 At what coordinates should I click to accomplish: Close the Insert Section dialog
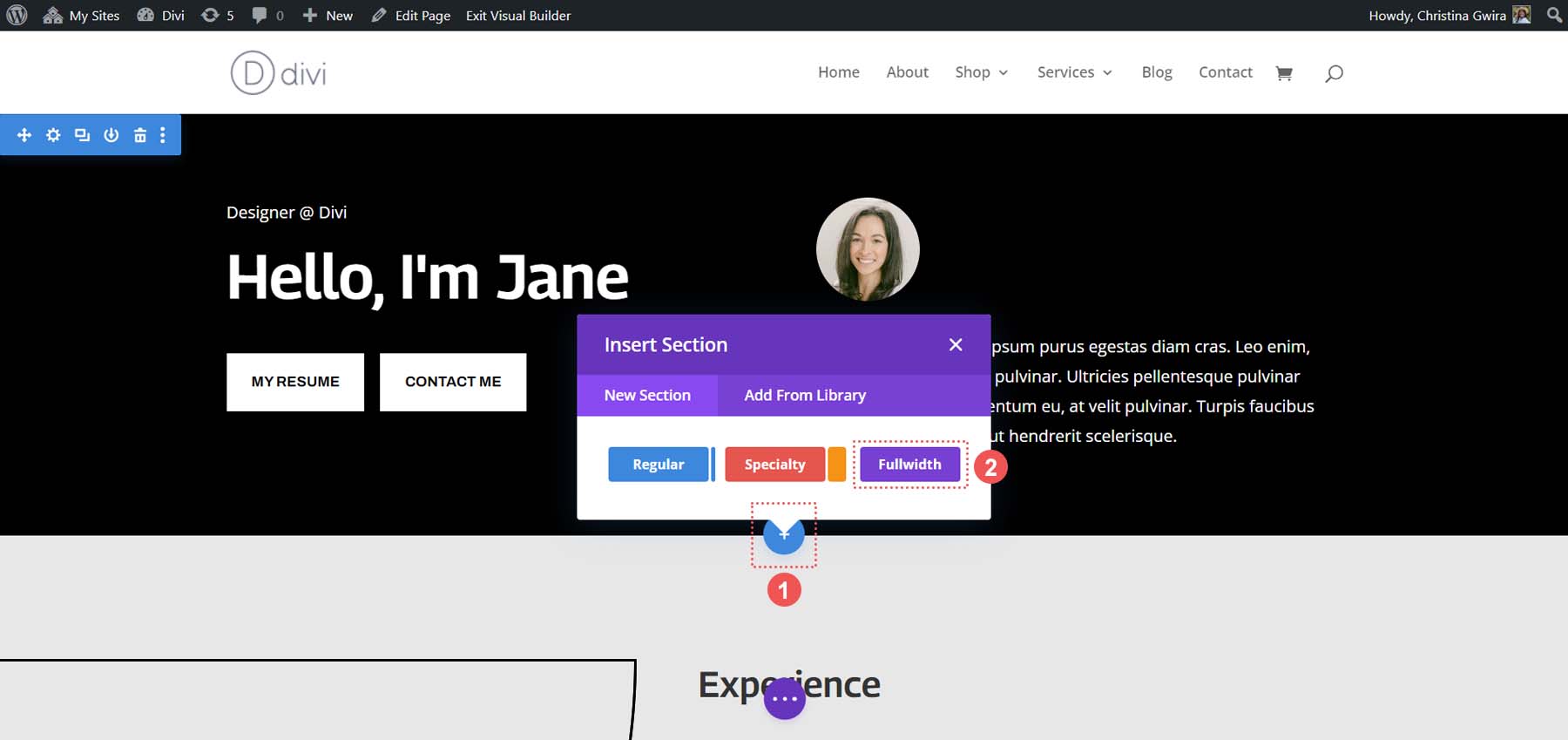956,345
